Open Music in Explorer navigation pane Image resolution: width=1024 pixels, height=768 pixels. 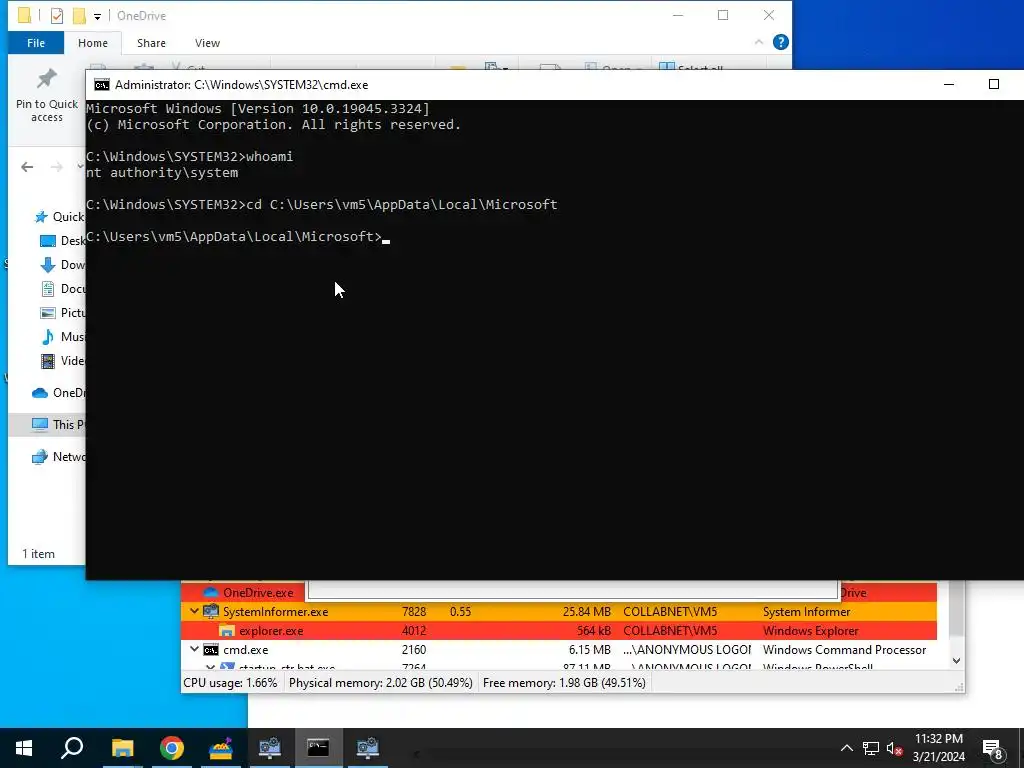63,337
